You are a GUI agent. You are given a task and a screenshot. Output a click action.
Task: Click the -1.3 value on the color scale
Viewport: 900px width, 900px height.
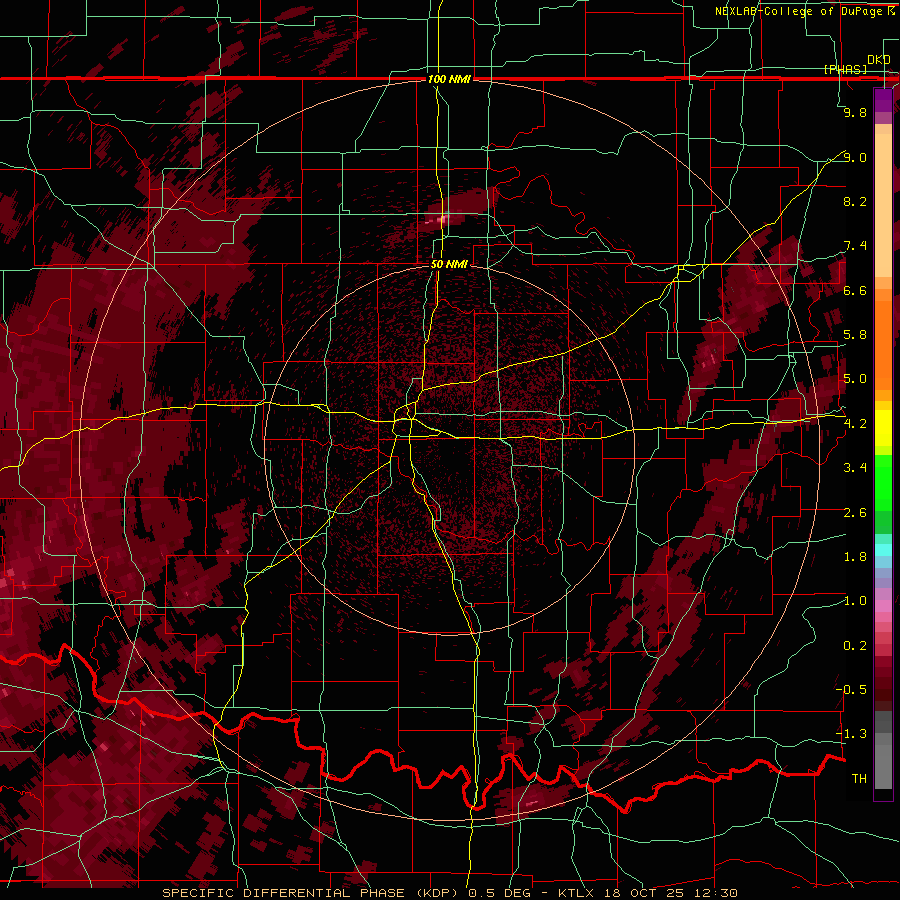851,734
